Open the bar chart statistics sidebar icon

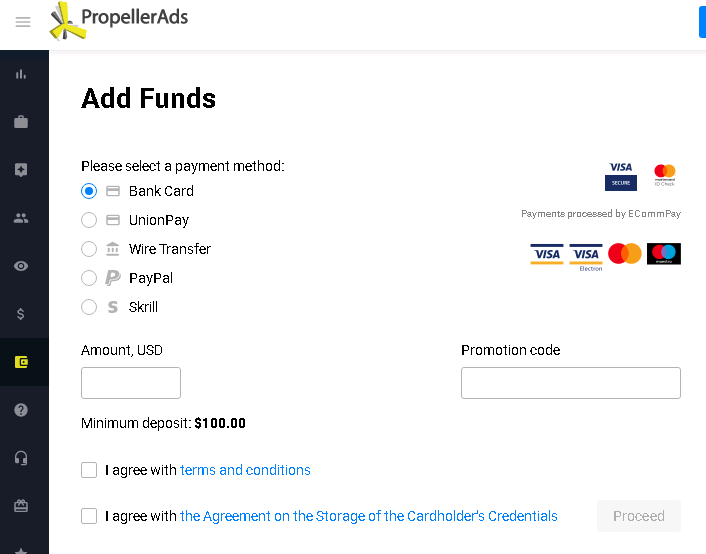(21, 74)
